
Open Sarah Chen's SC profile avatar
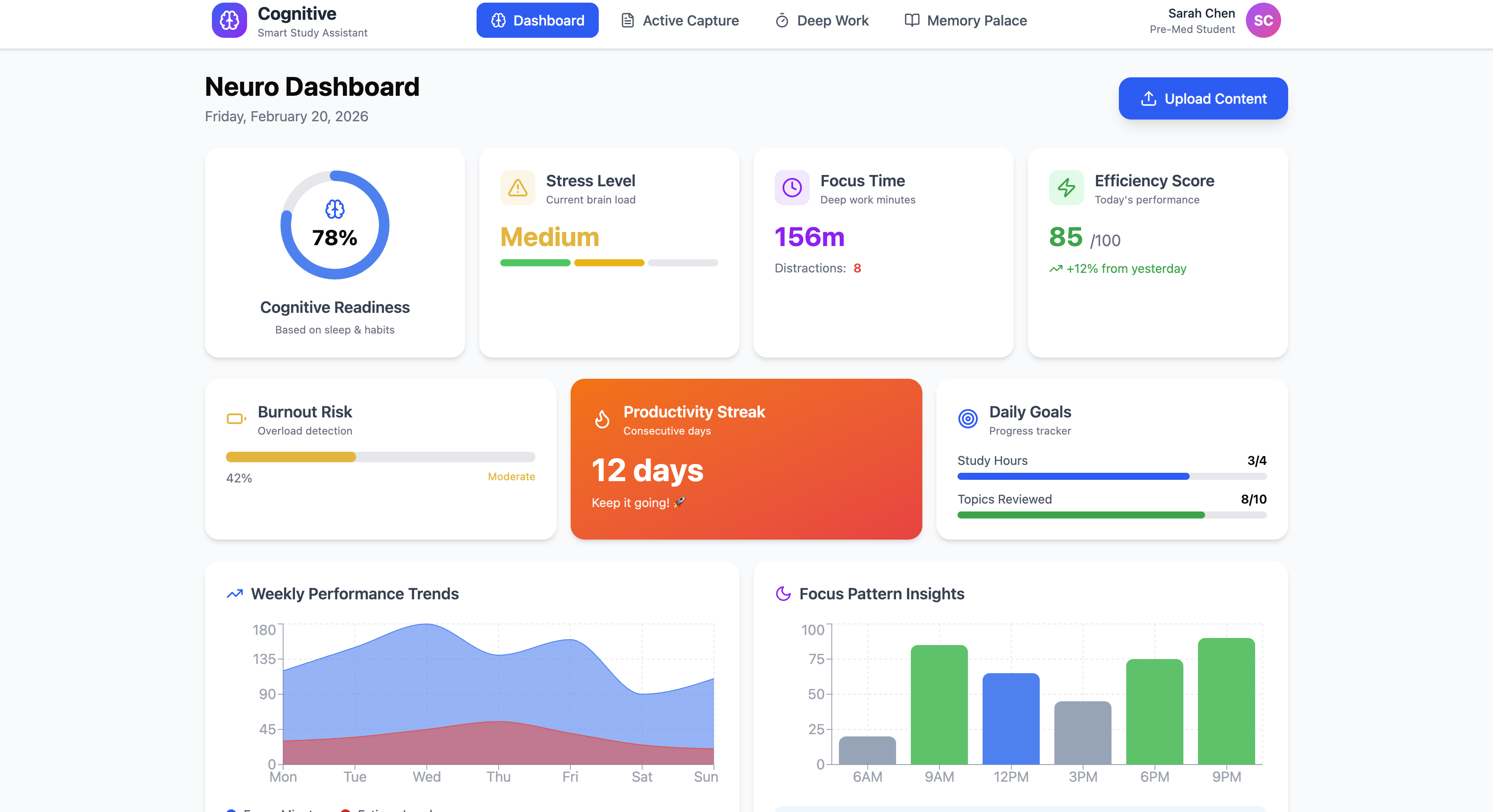(1263, 20)
